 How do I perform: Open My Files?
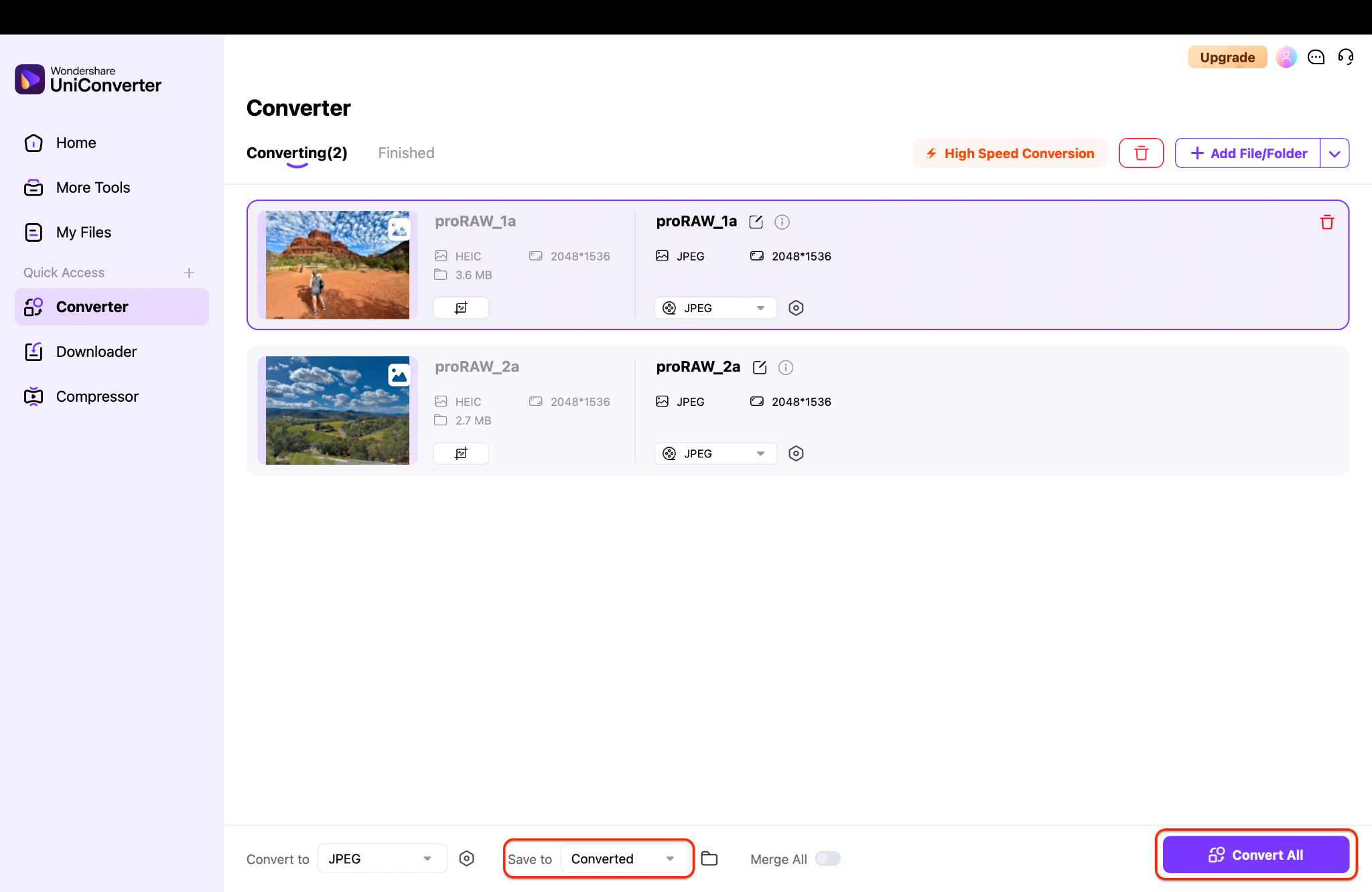pyautogui.click(x=83, y=232)
